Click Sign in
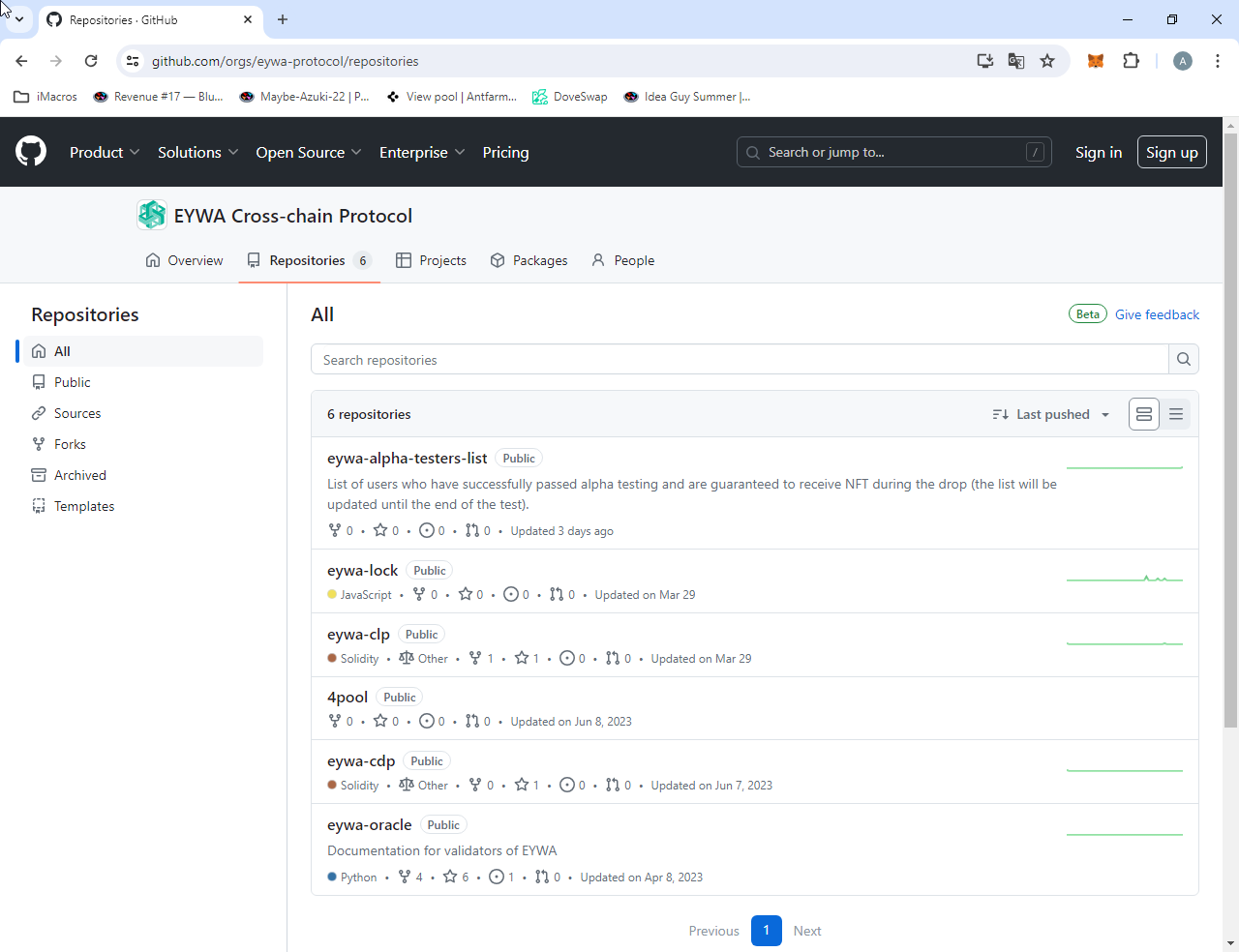Screen dimensions: 1239x952 click(1099, 152)
